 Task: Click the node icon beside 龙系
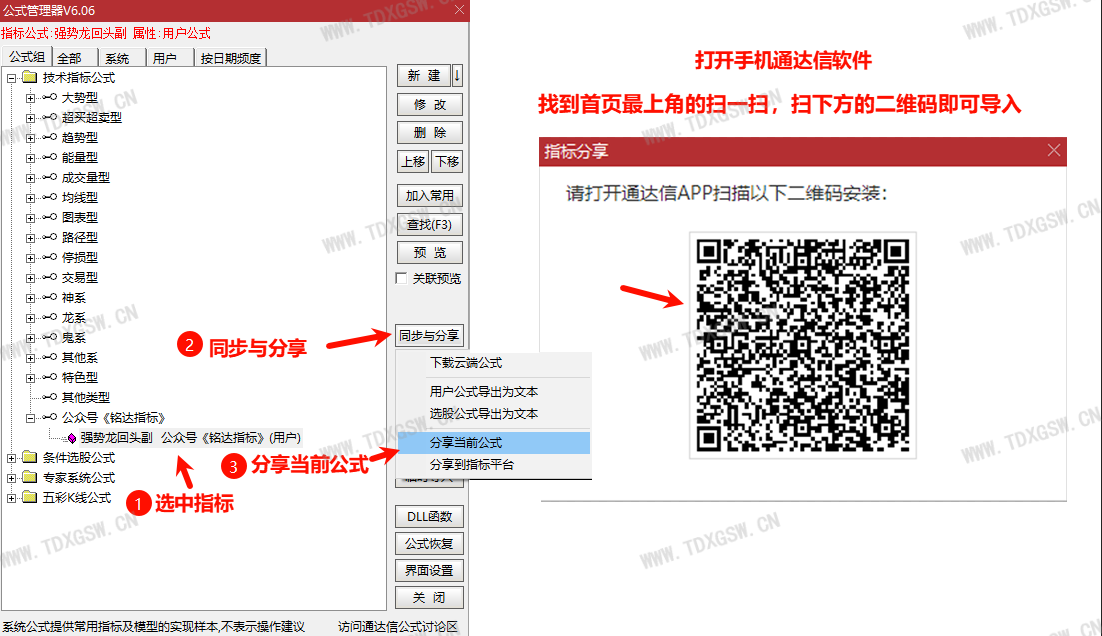click(49, 317)
